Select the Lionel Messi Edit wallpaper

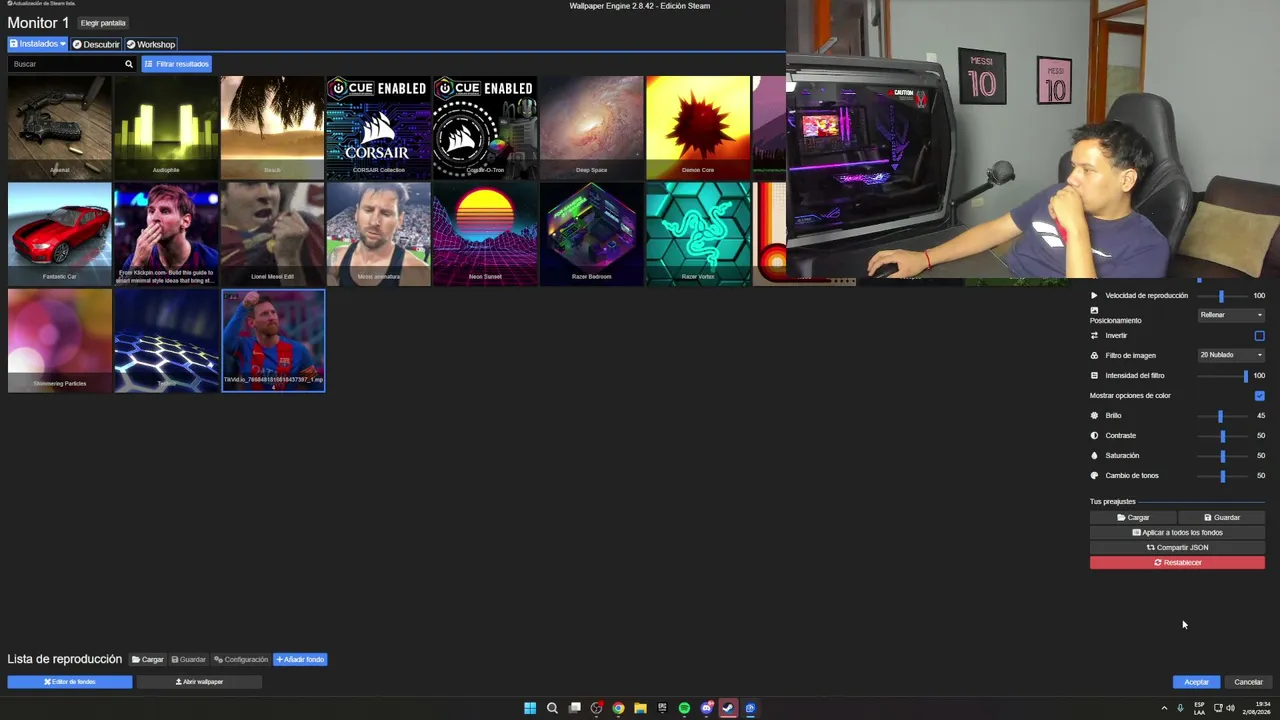[272, 234]
